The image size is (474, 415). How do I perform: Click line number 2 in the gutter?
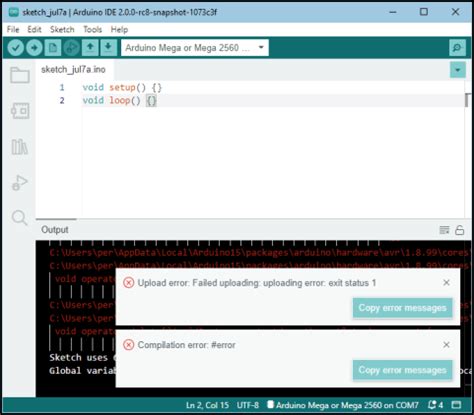tap(62, 101)
